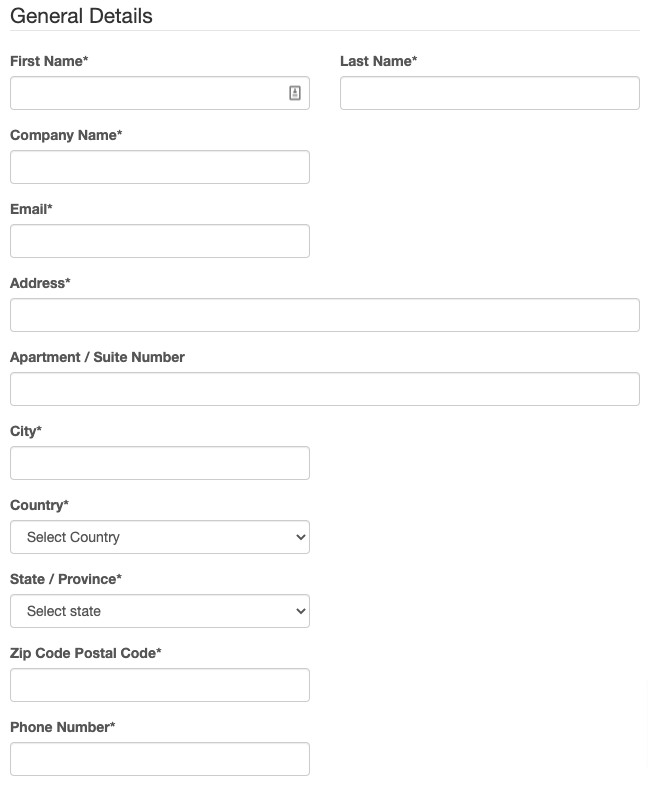Click the "Country*" label text
The image size is (648, 787).
39,505
